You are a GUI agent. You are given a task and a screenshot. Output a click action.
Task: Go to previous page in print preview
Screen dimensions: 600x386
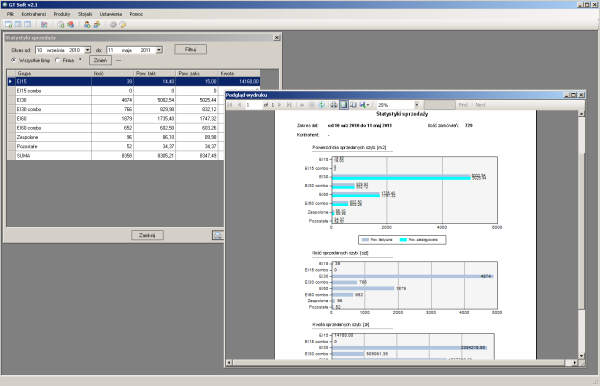point(239,105)
